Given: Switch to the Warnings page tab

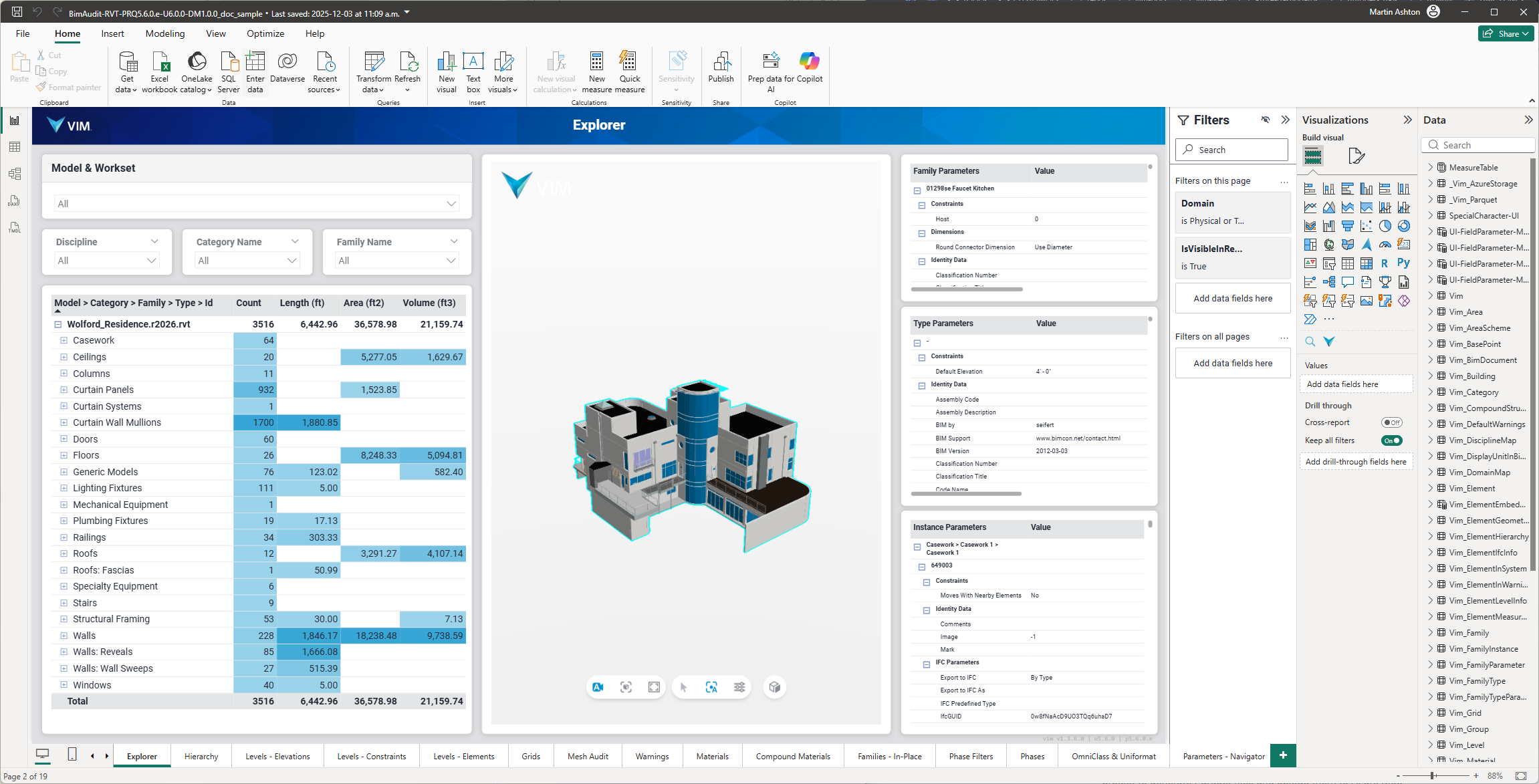Looking at the screenshot, I should tap(652, 757).
